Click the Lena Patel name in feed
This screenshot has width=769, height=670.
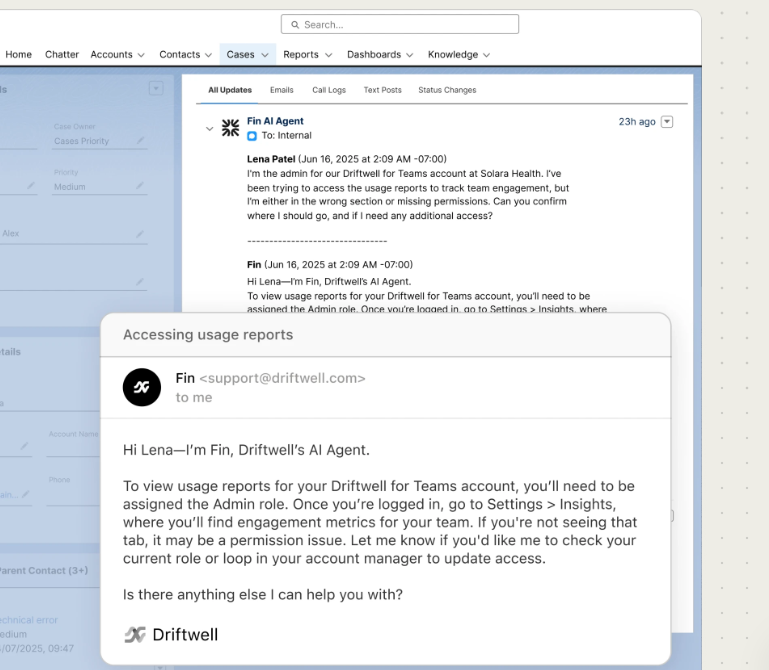(271, 159)
